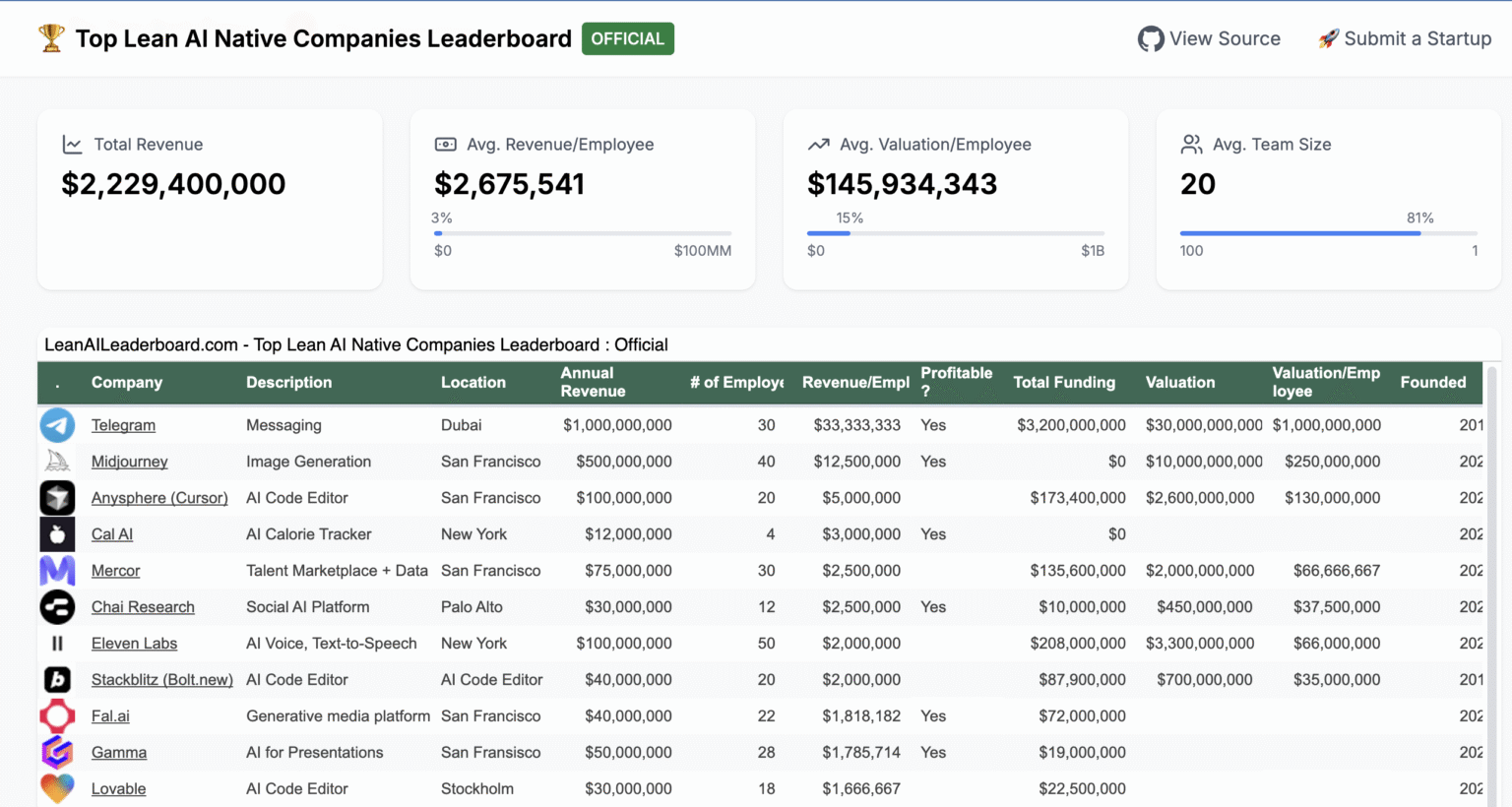Click the Anysphere Cursor cube logo

[57, 498]
